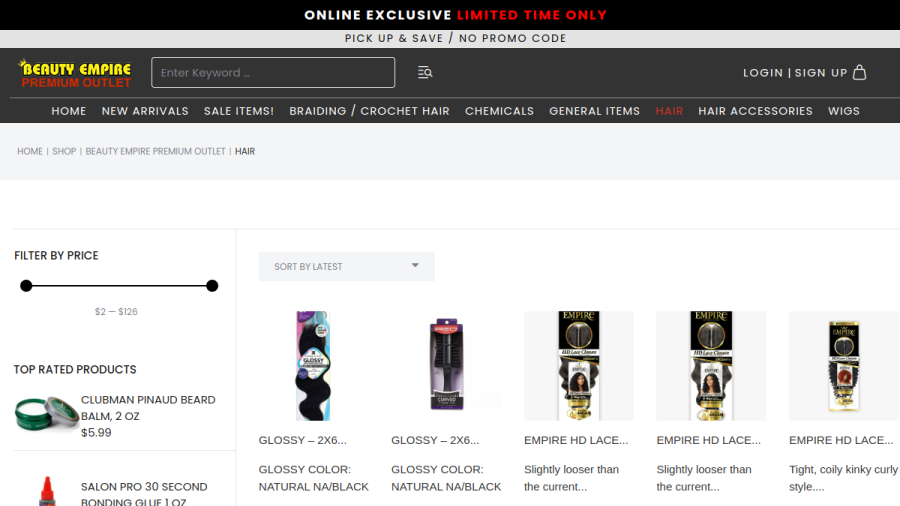Open Hair Accessories menu
This screenshot has height=506, width=900.
coord(755,111)
